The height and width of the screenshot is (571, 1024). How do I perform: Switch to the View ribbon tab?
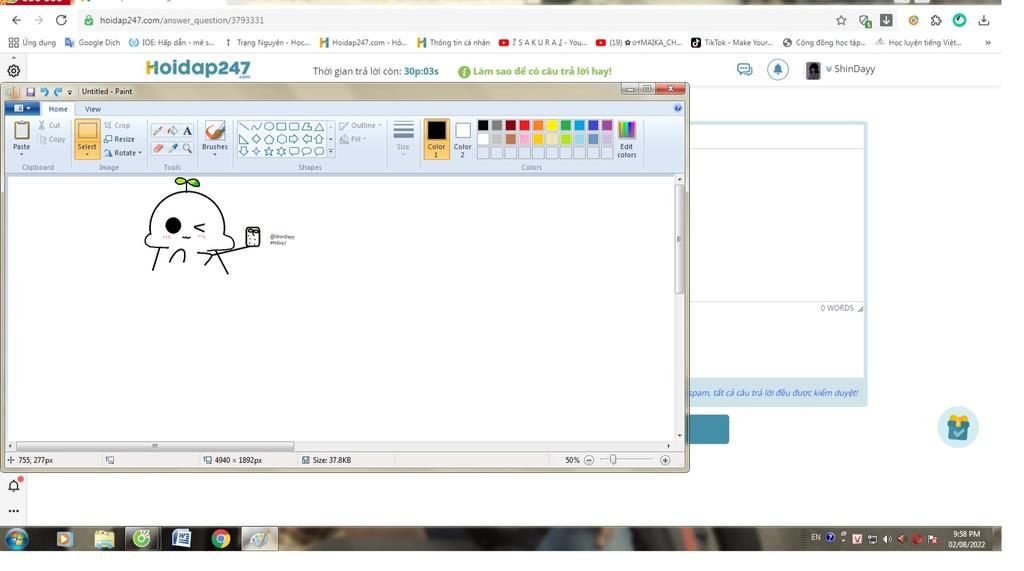[93, 109]
